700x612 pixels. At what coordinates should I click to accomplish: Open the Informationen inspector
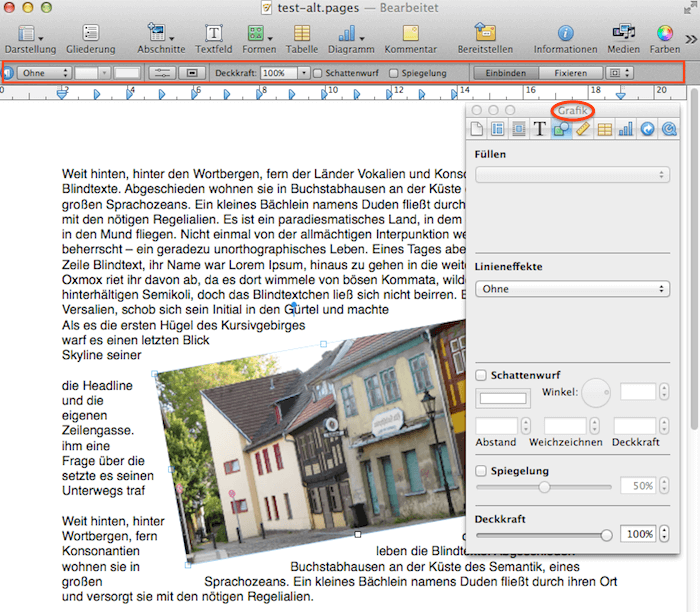point(565,34)
